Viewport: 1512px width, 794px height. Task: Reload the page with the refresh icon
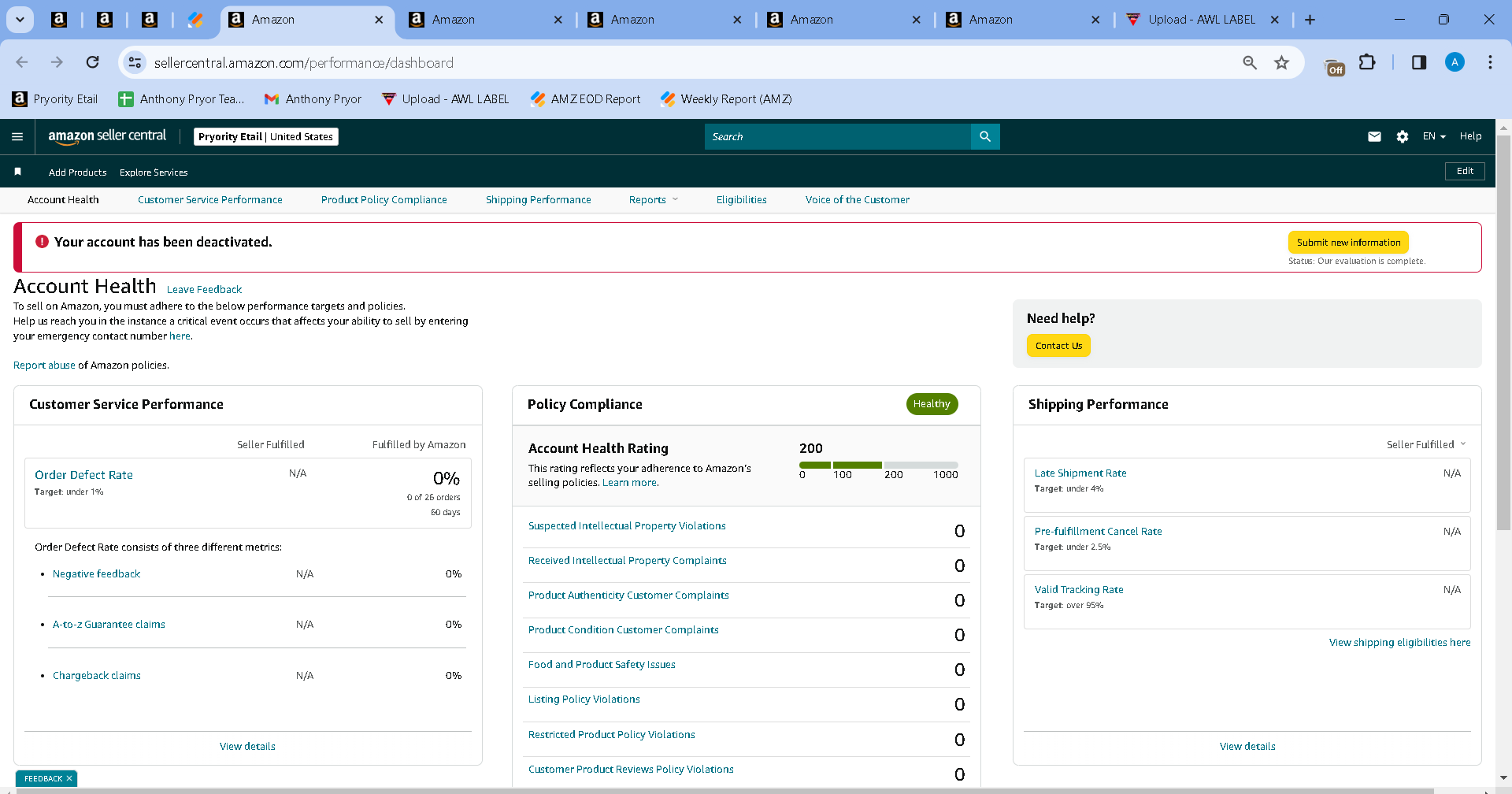pyautogui.click(x=93, y=62)
